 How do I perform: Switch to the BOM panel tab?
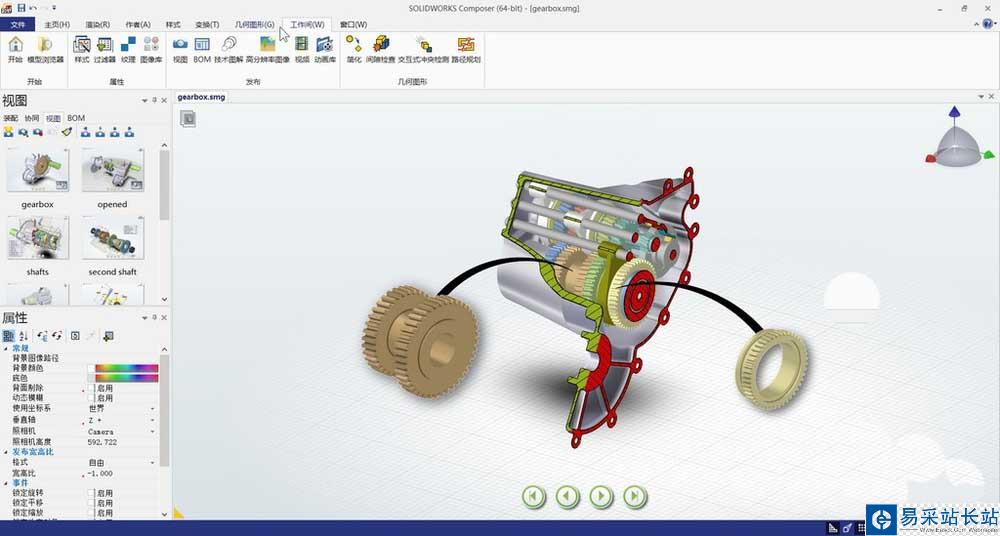coord(76,118)
